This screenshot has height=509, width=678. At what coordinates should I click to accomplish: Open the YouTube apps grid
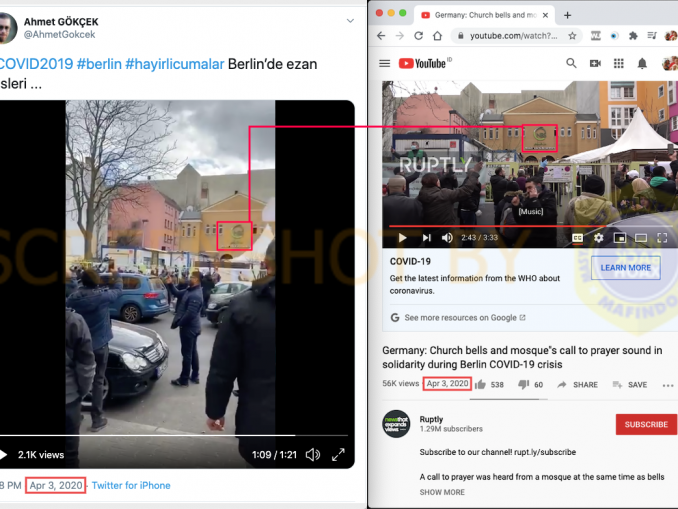[619, 64]
